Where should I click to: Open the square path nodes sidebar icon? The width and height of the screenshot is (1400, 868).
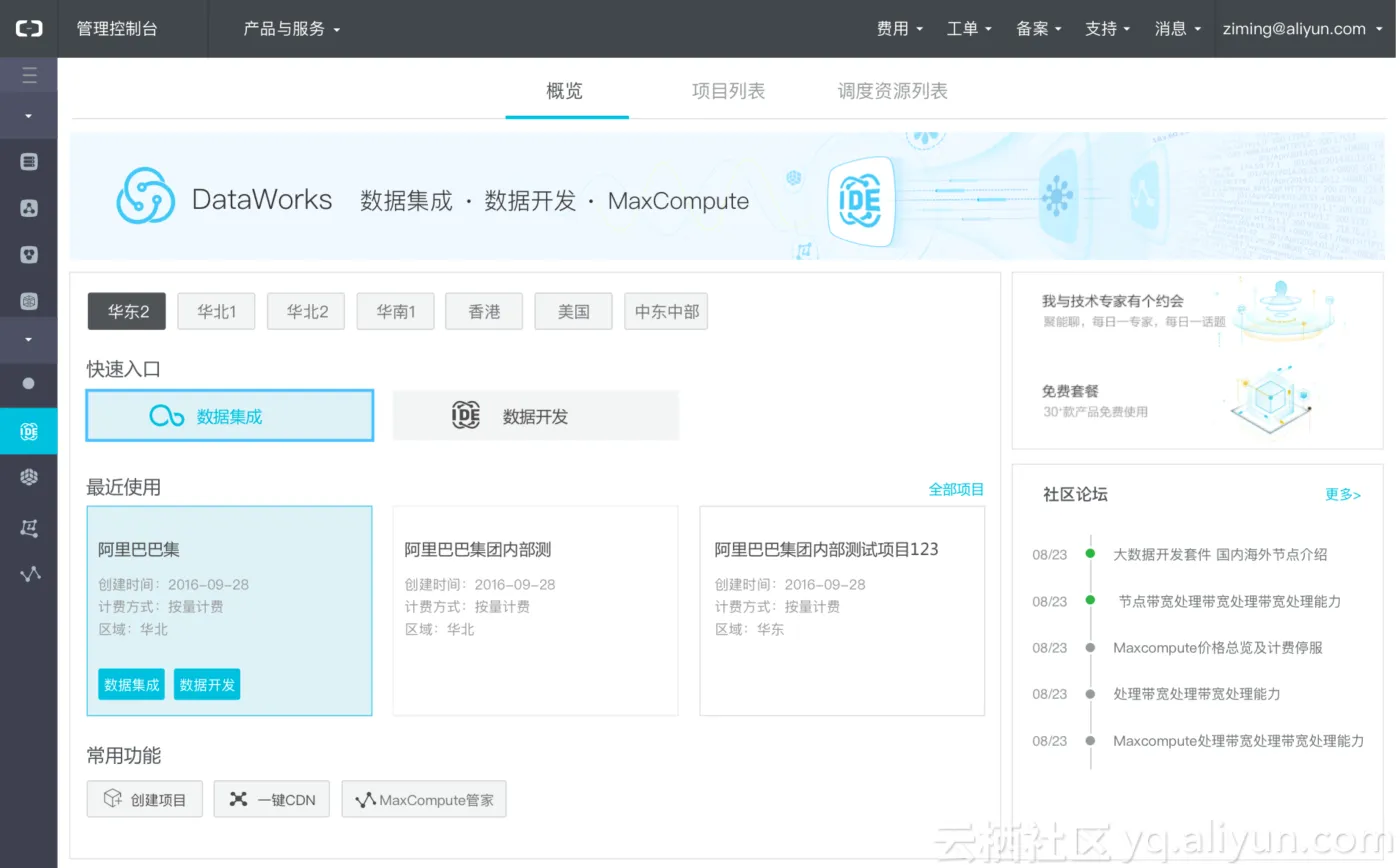29,527
